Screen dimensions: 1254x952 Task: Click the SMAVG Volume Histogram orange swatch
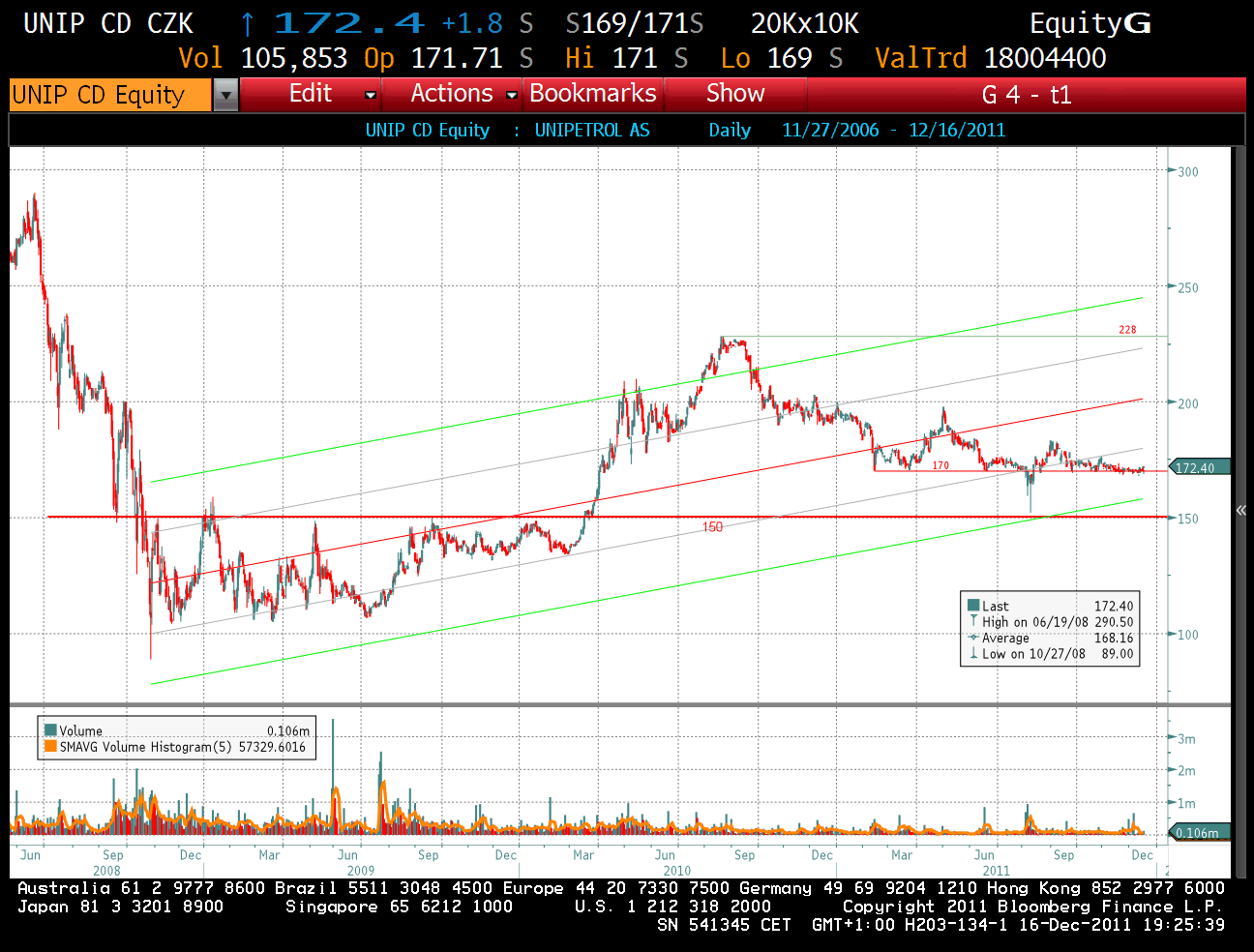click(50, 746)
